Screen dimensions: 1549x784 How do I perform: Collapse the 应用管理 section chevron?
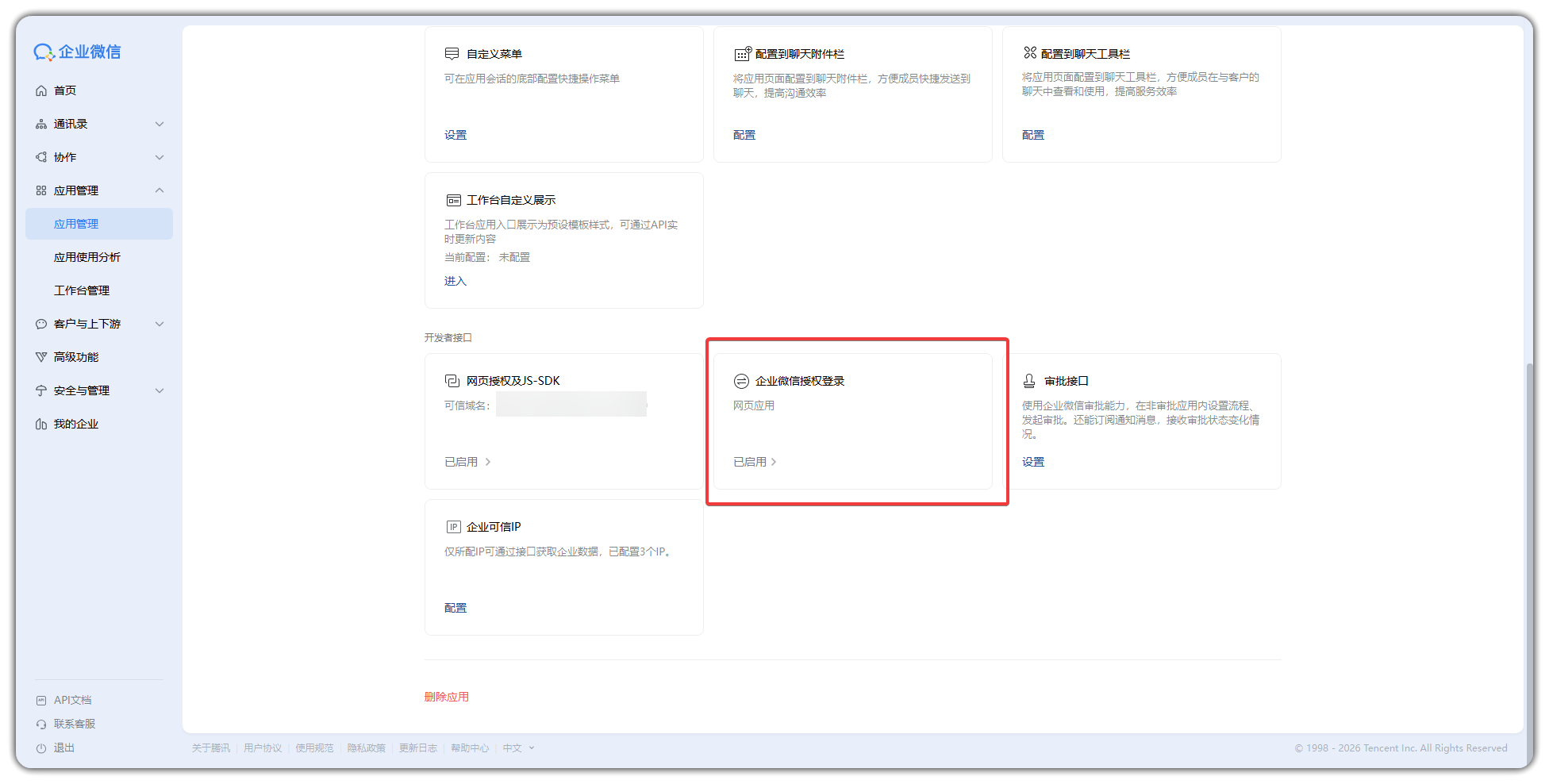point(160,190)
